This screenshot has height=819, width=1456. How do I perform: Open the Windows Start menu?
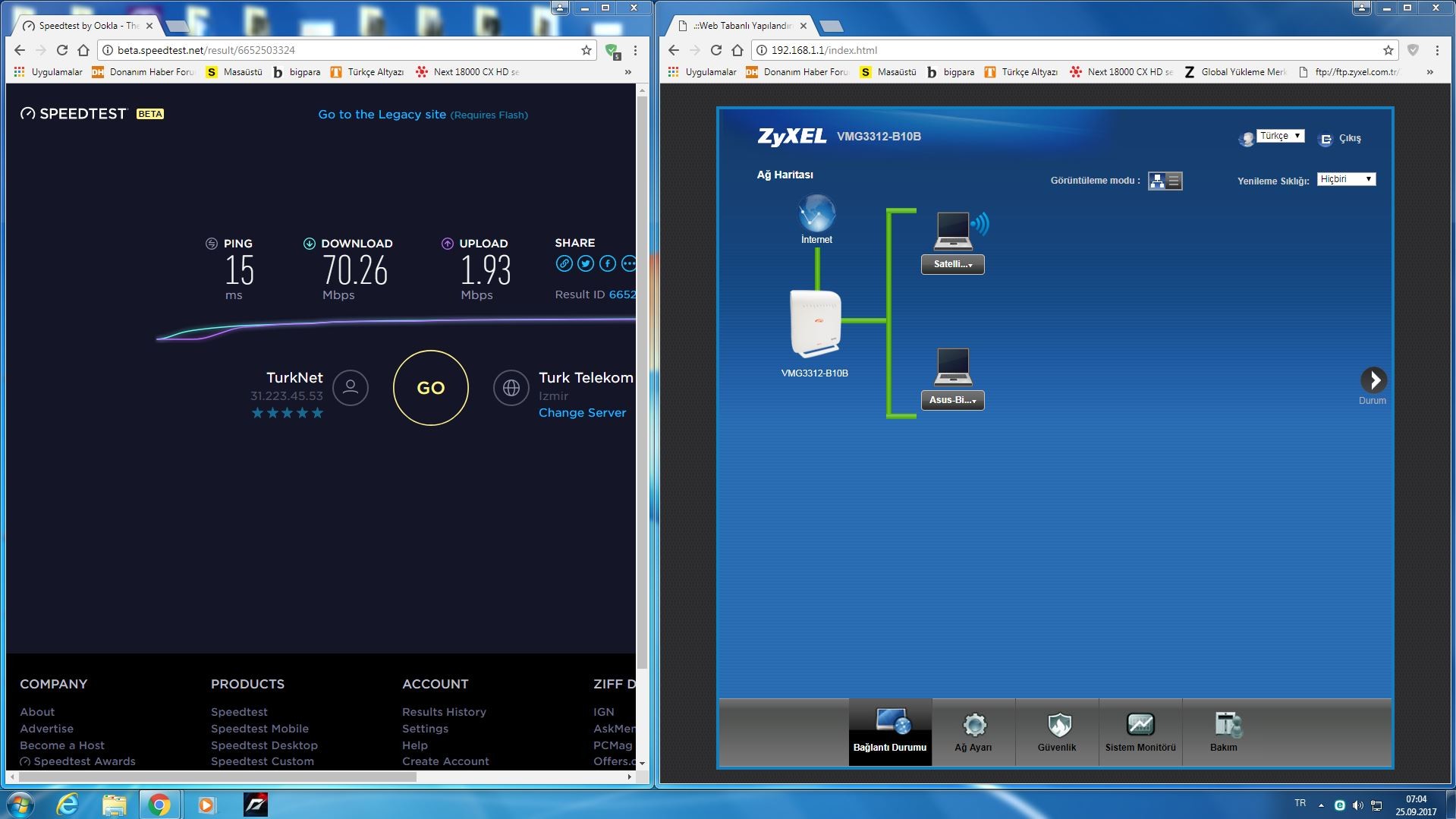coord(19,805)
